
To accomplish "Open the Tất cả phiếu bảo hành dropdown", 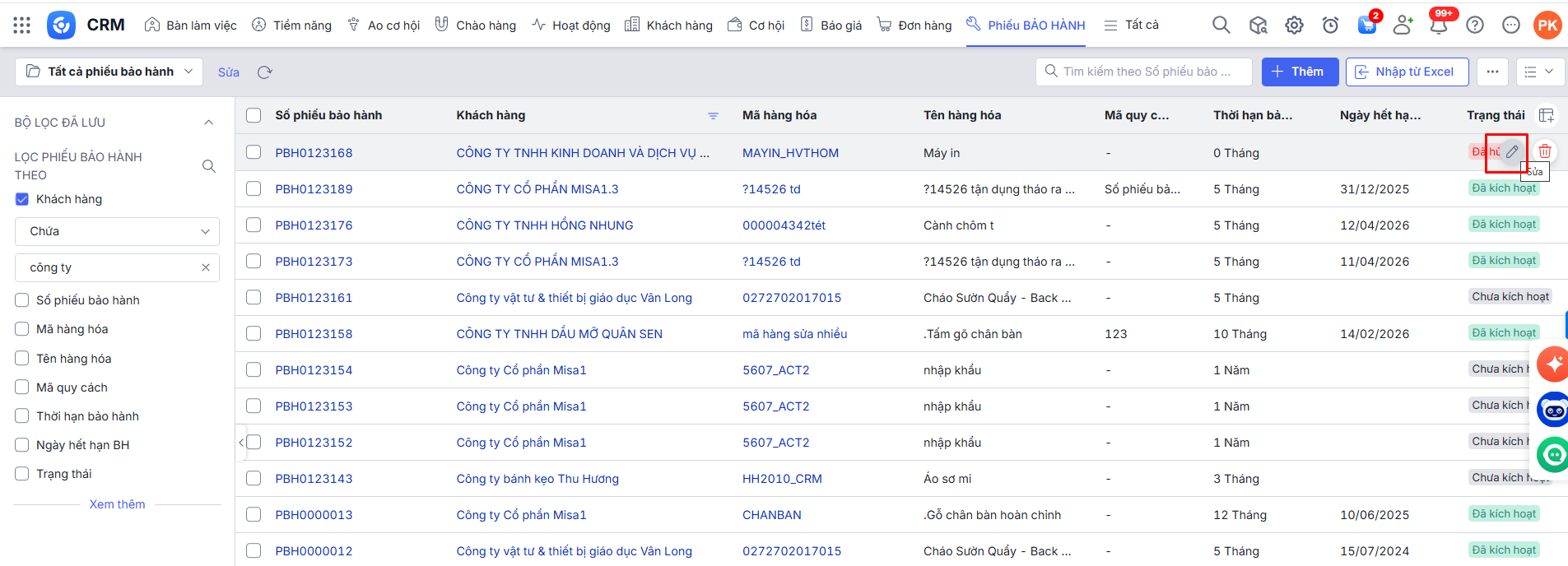I will coord(109,72).
